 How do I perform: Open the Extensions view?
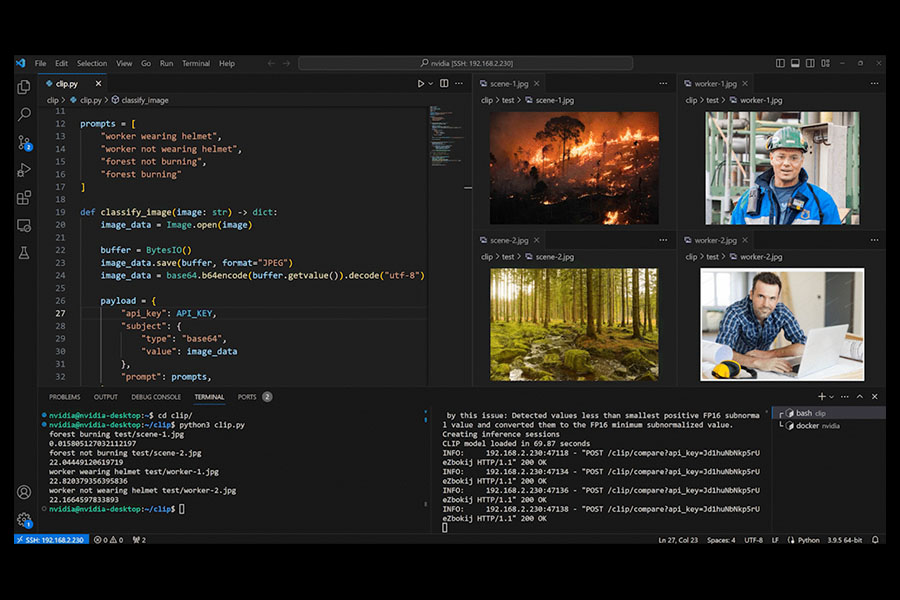(x=24, y=198)
